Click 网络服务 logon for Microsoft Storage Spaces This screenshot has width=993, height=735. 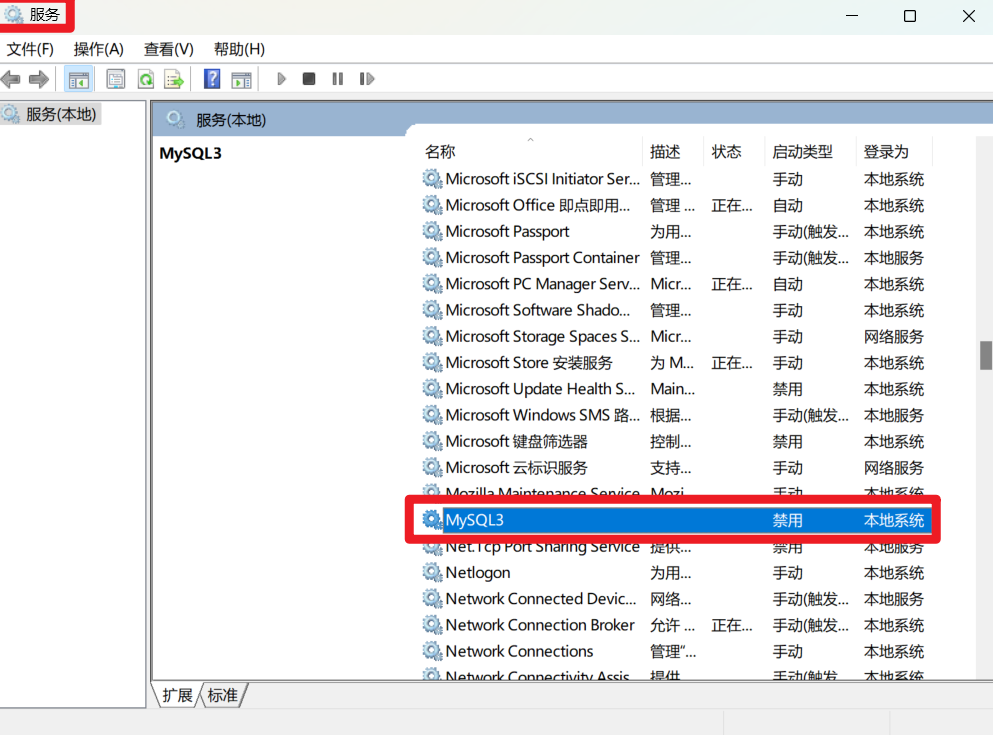tap(894, 337)
